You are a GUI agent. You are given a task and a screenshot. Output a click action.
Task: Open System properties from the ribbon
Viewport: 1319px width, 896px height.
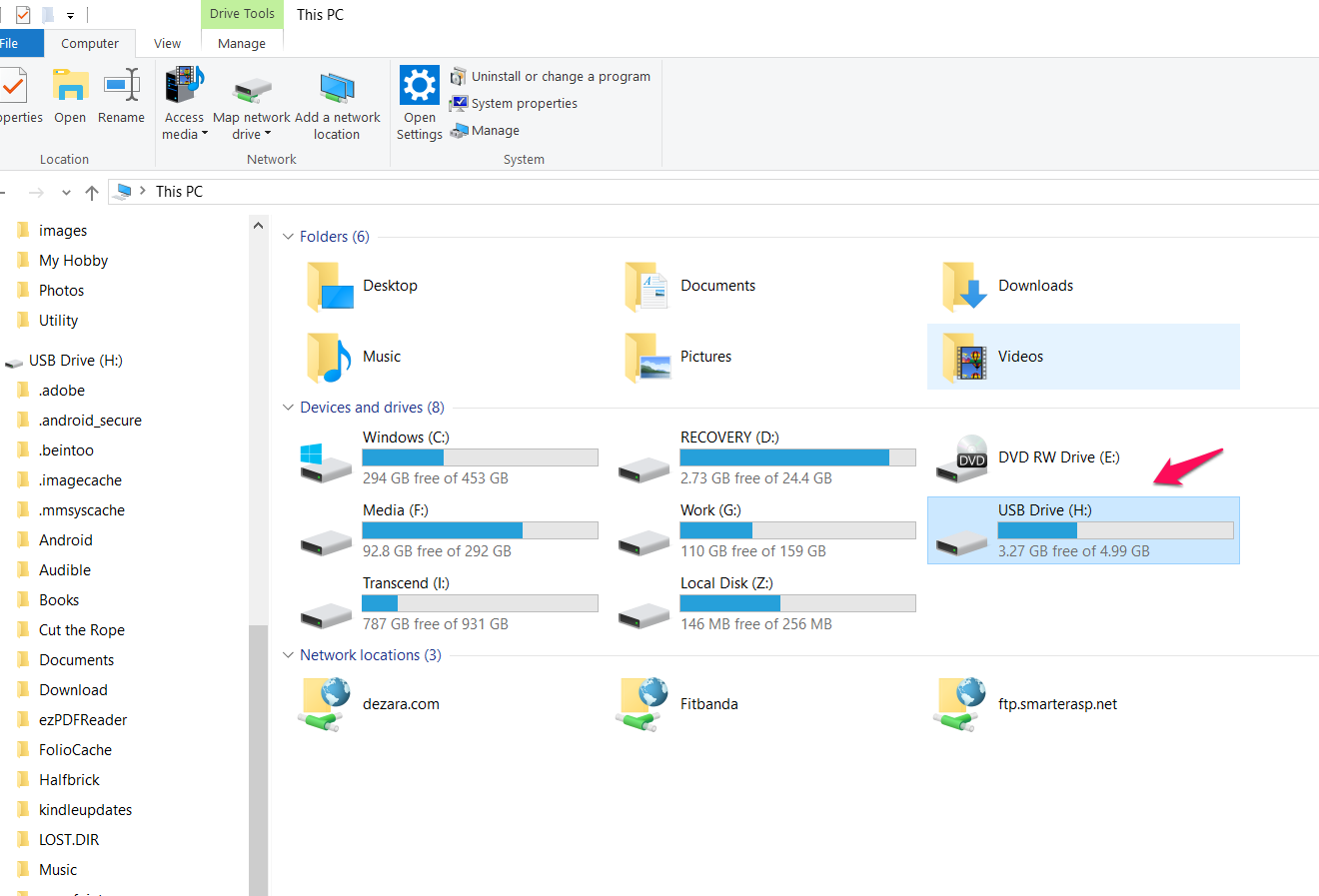tap(514, 104)
